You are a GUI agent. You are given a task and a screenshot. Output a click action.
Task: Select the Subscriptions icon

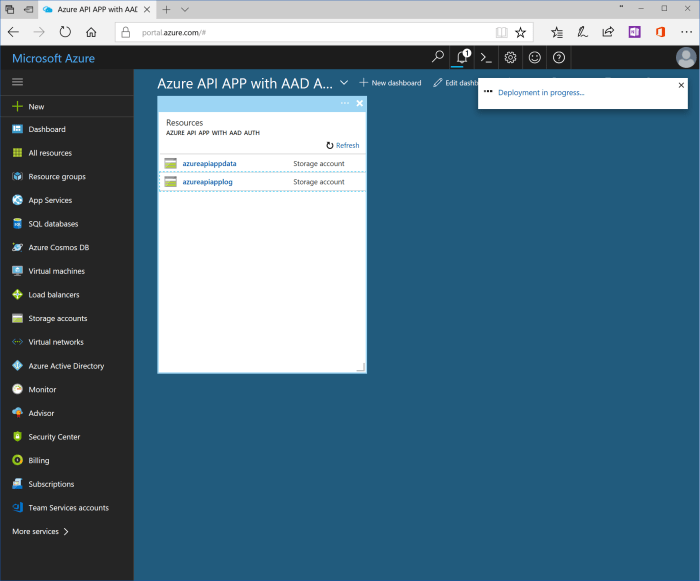(x=17, y=484)
